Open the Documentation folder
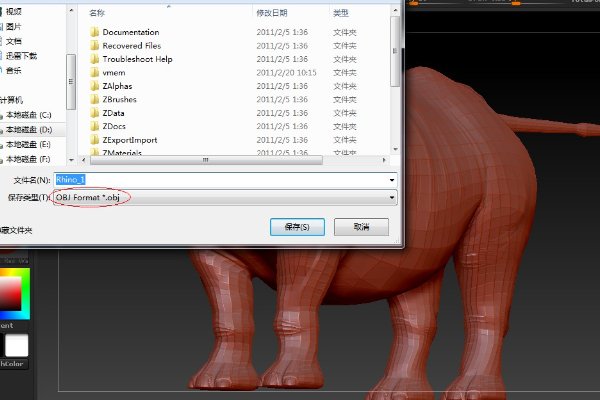 [130, 32]
